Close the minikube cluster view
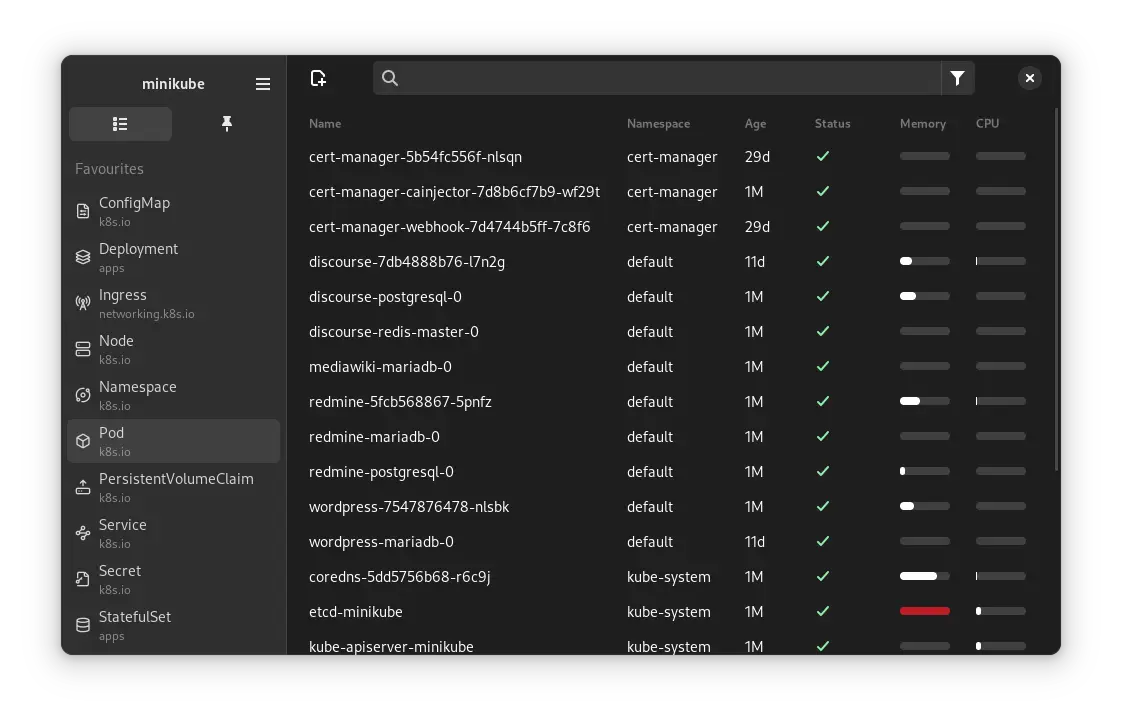Image resolution: width=1122 pixels, height=722 pixels. [x=1029, y=77]
